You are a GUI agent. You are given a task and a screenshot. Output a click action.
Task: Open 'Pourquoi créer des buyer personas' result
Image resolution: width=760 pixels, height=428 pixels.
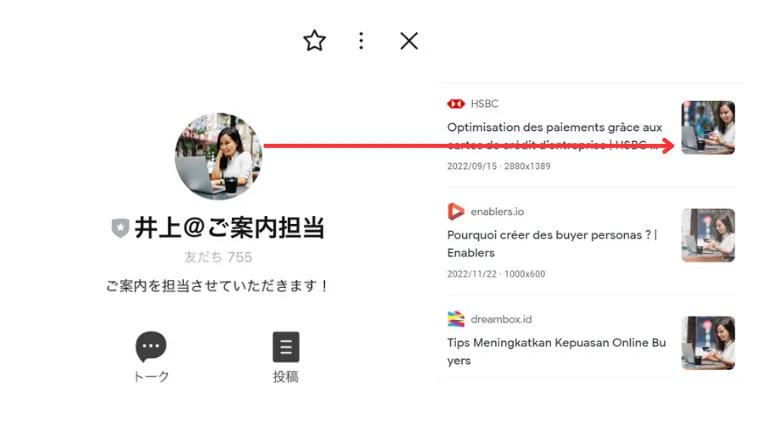[x=551, y=243]
